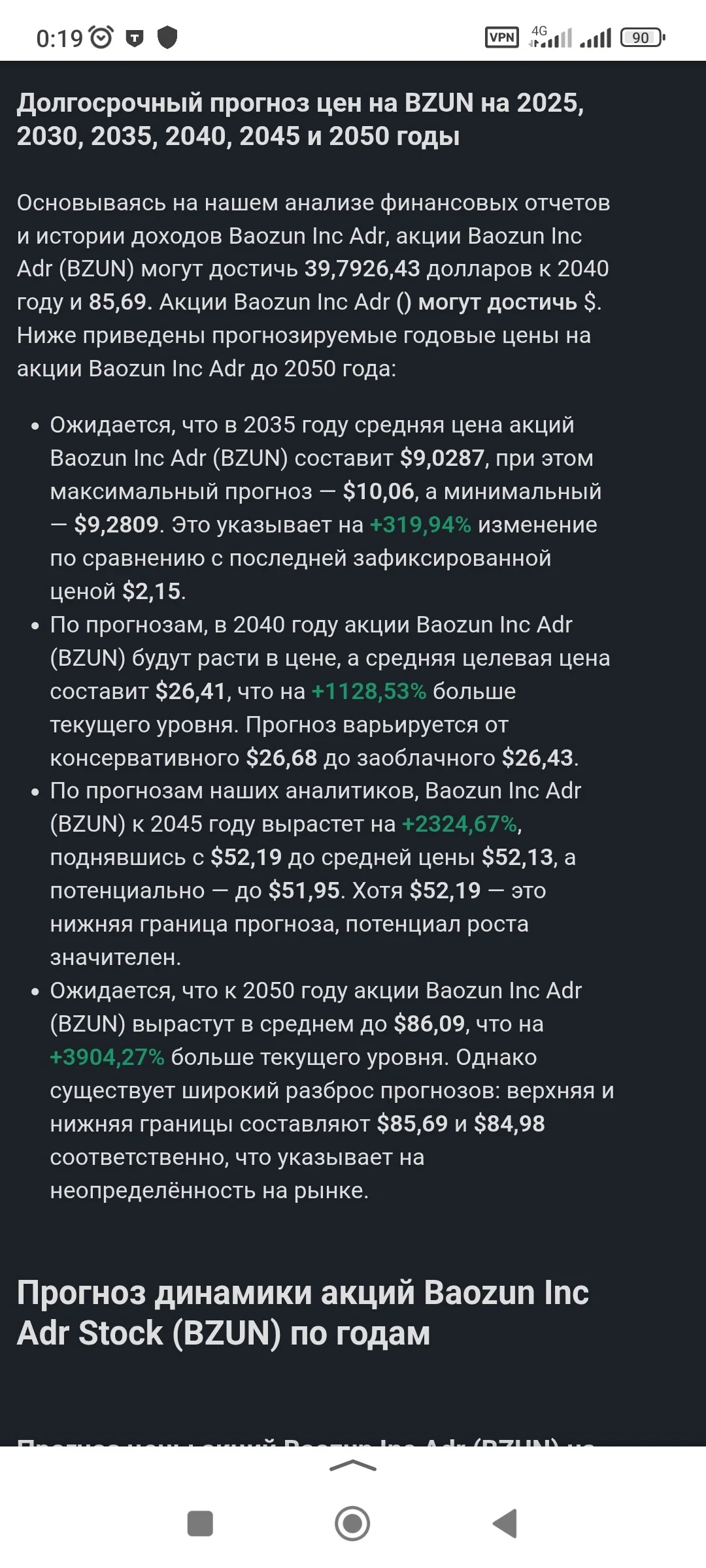Tap the 4G signal strength icon

click(550, 37)
